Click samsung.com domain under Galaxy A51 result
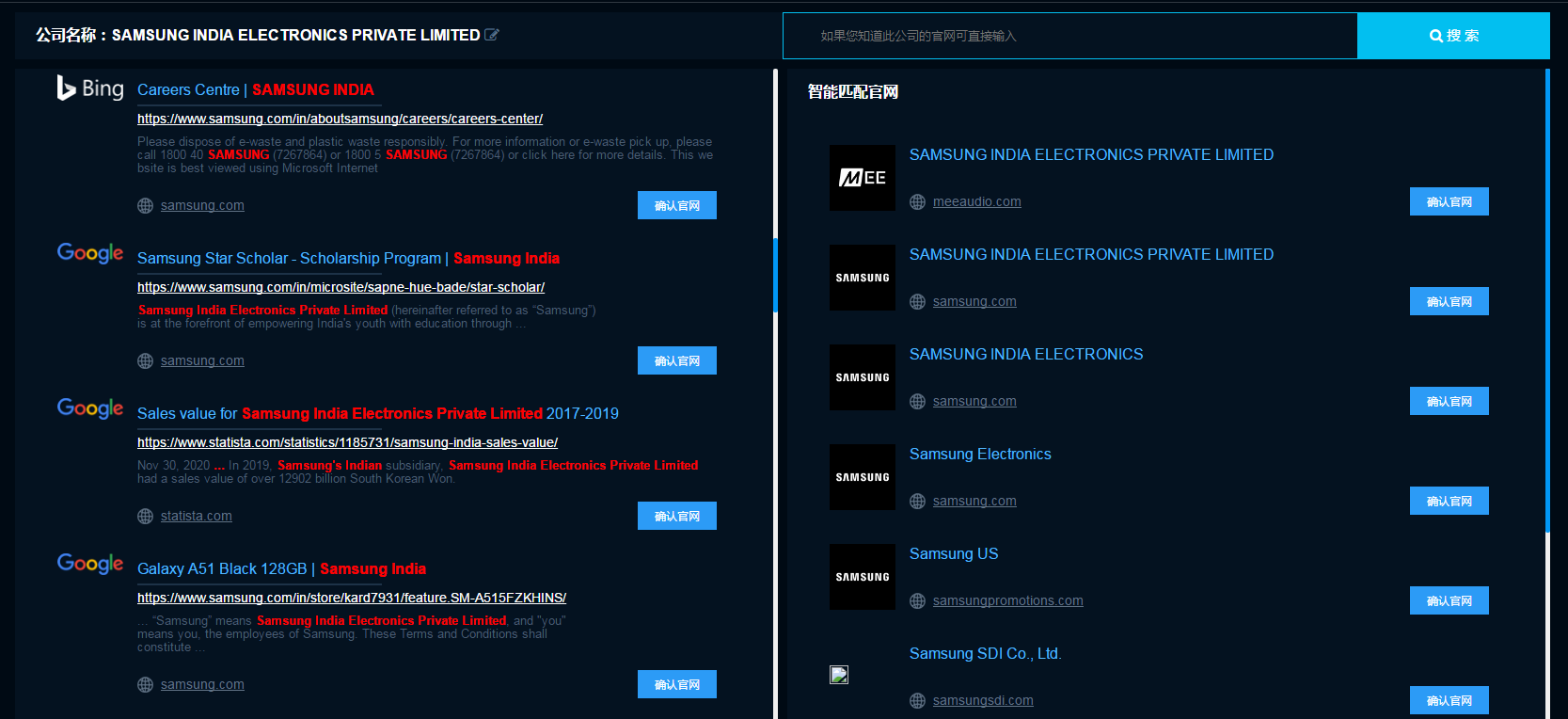Screen dimensions: 1568x719 tap(202, 684)
